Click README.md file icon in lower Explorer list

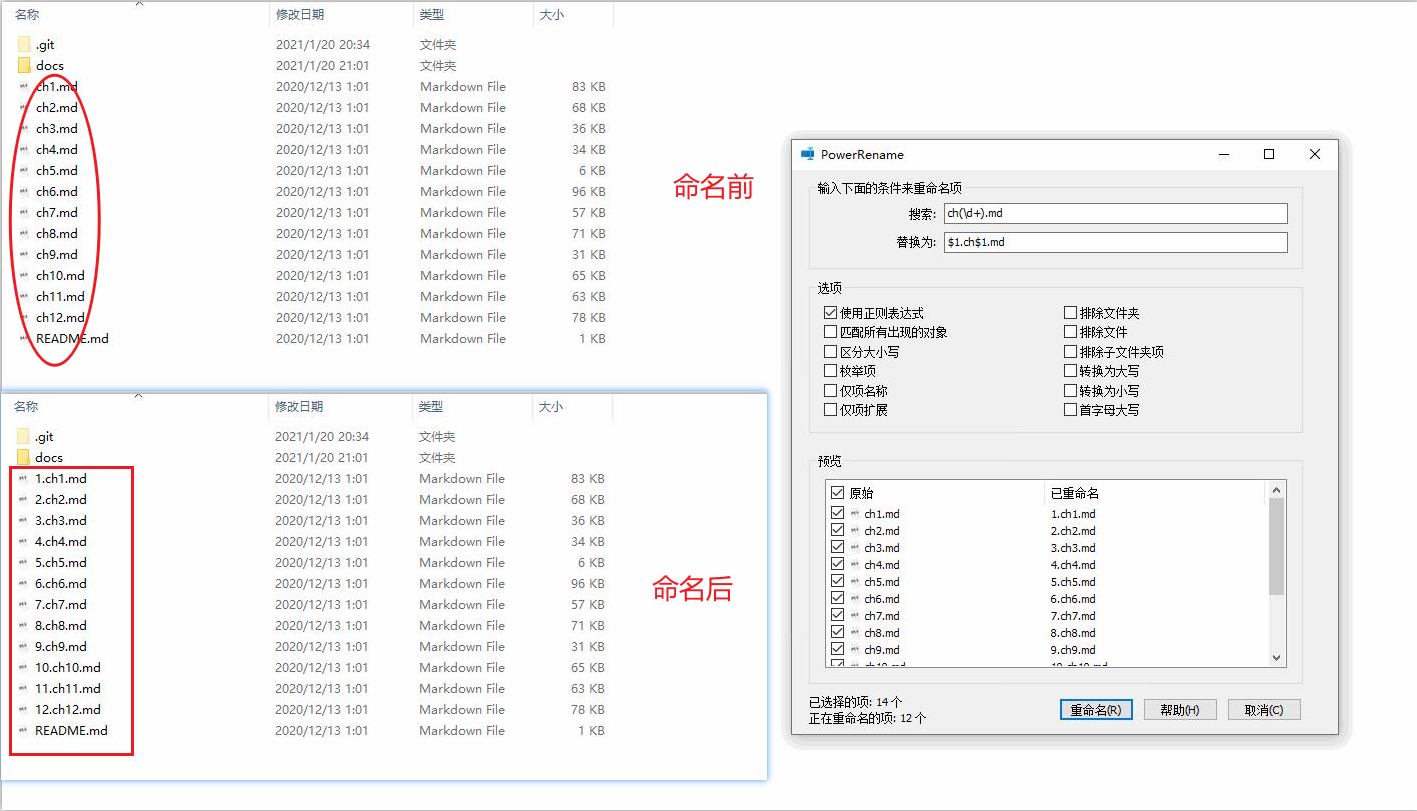click(23, 731)
